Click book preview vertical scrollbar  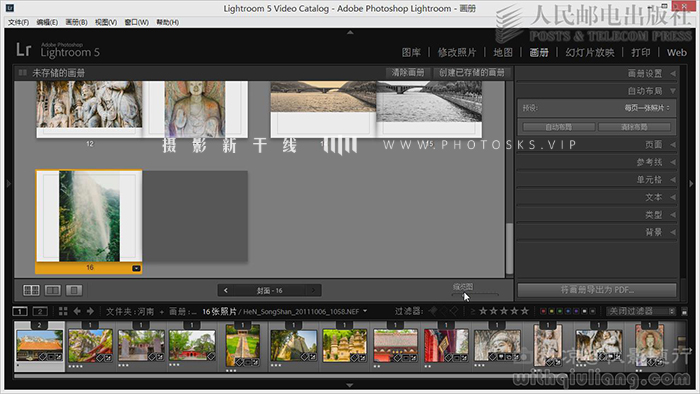509,249
